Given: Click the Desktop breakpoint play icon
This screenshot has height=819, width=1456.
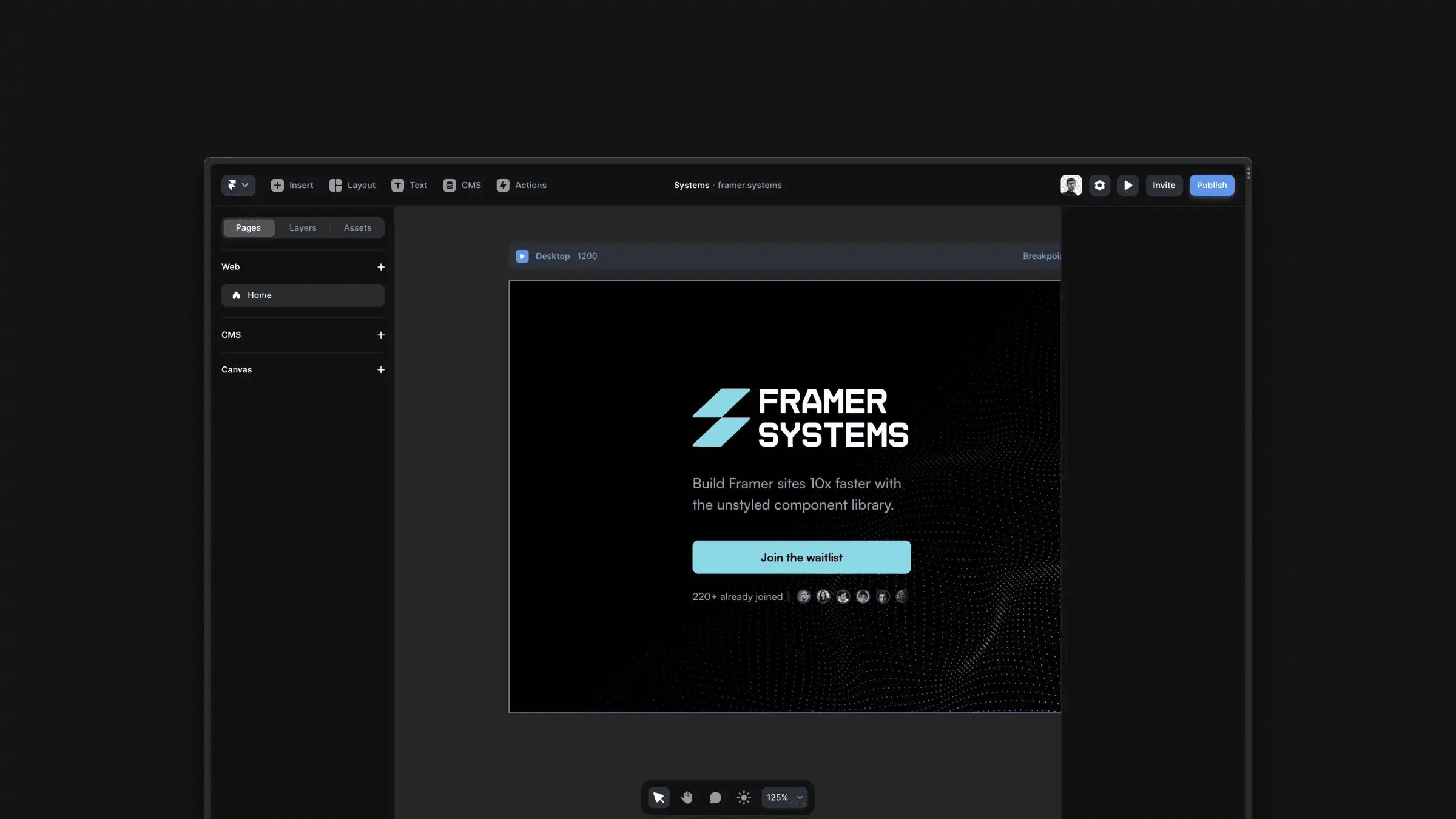Looking at the screenshot, I should click(522, 256).
